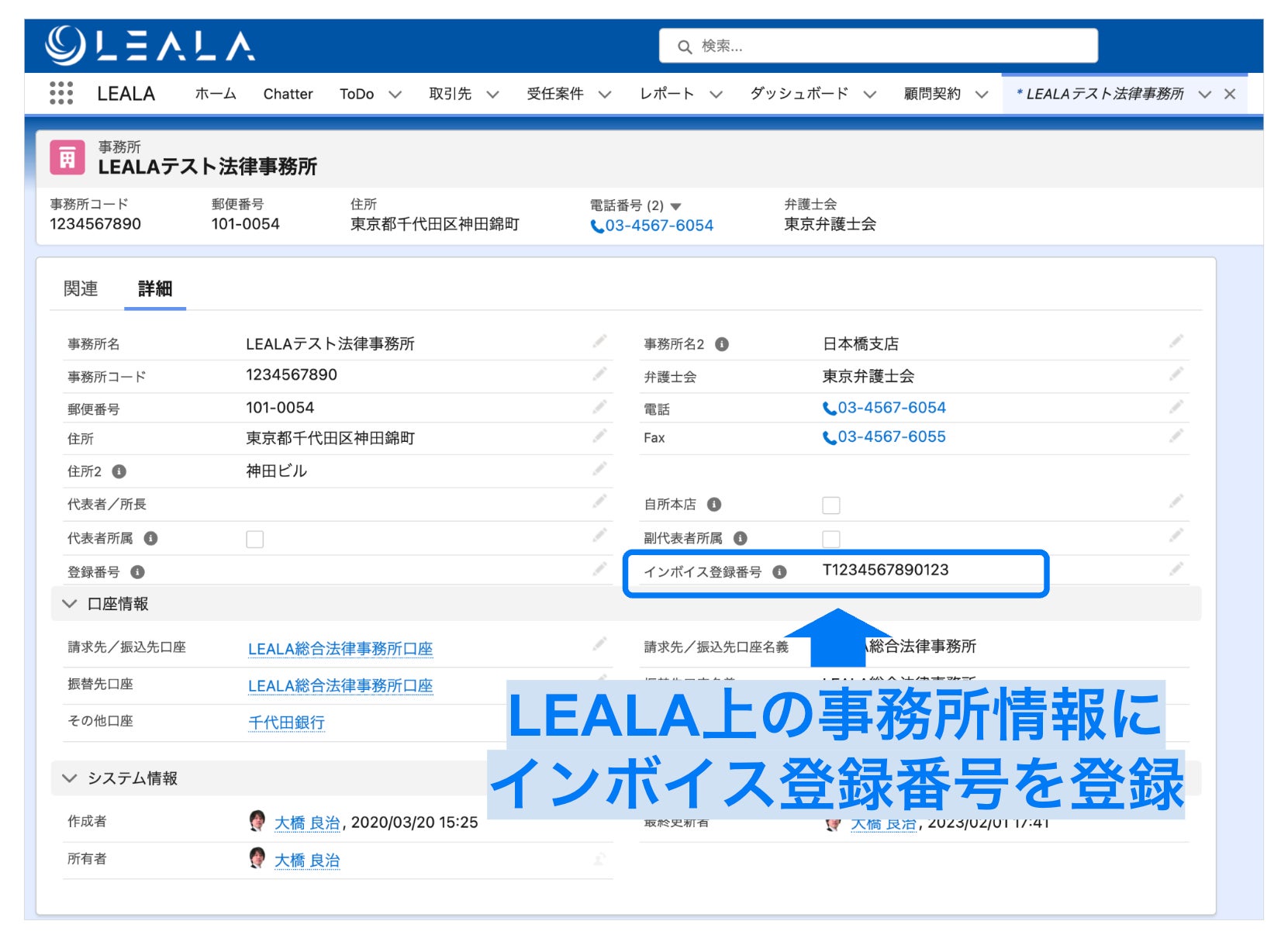1281x952 pixels.
Task: Edit 住所2 using the pencil icon
Action: click(x=599, y=469)
